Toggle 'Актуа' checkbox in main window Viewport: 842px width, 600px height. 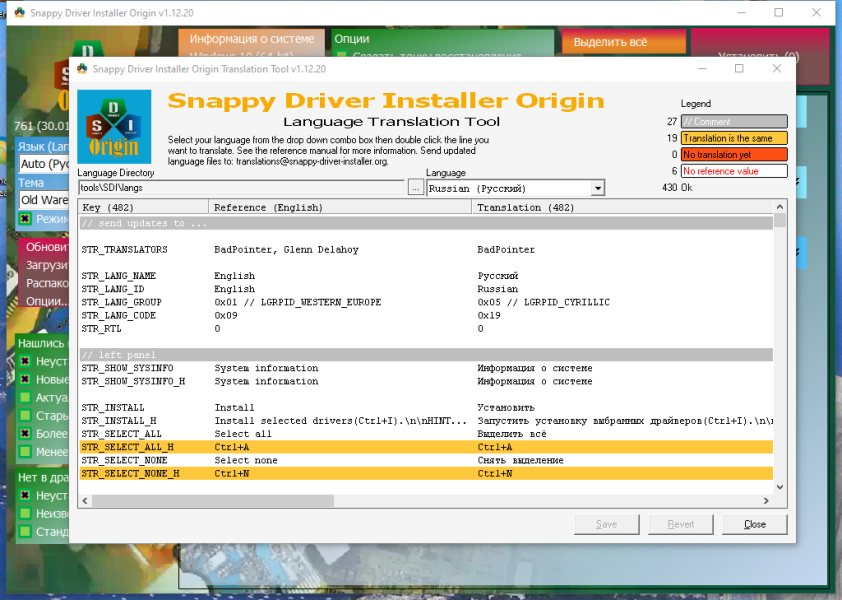pyautogui.click(x=25, y=397)
